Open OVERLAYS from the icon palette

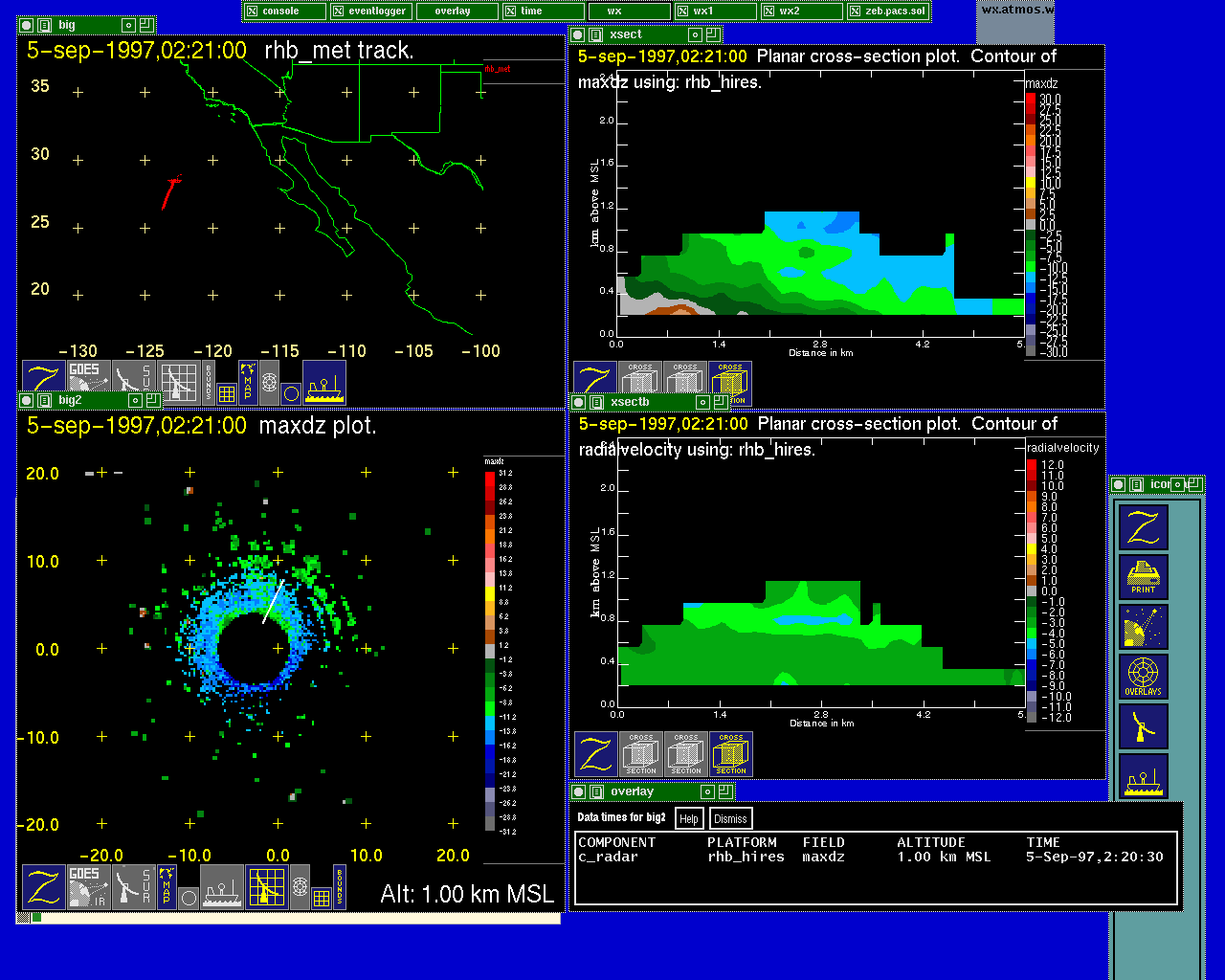click(1144, 677)
